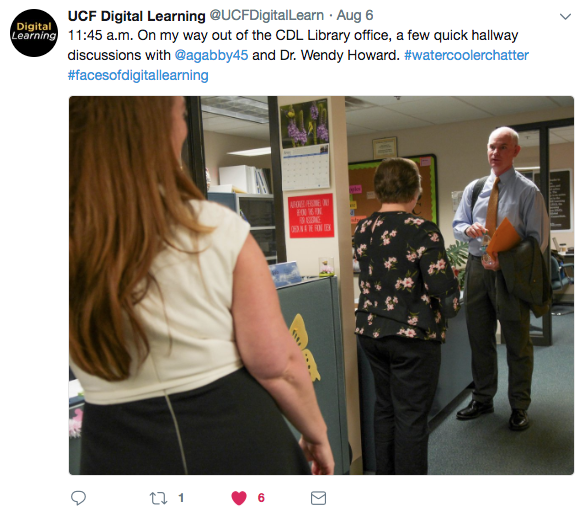Open tweet details by clicking the tweet text
585x513 pixels.
293,35
